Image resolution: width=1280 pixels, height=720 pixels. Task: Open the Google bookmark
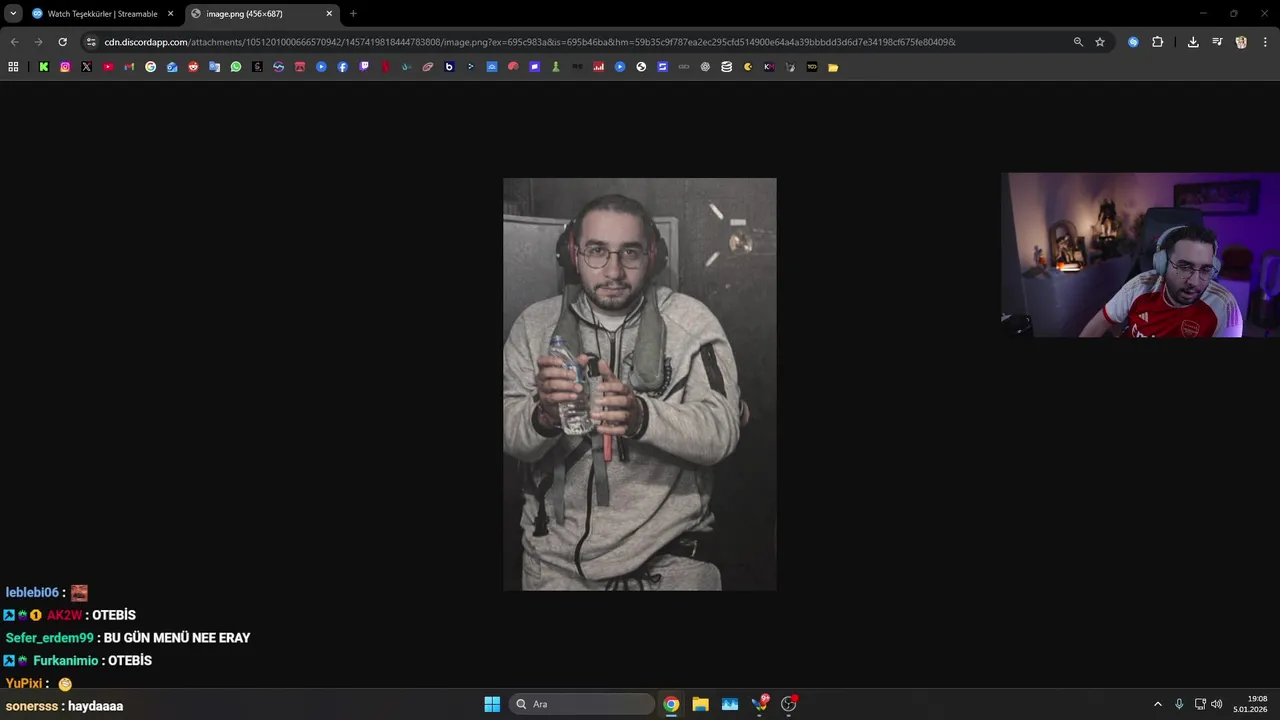click(x=150, y=67)
